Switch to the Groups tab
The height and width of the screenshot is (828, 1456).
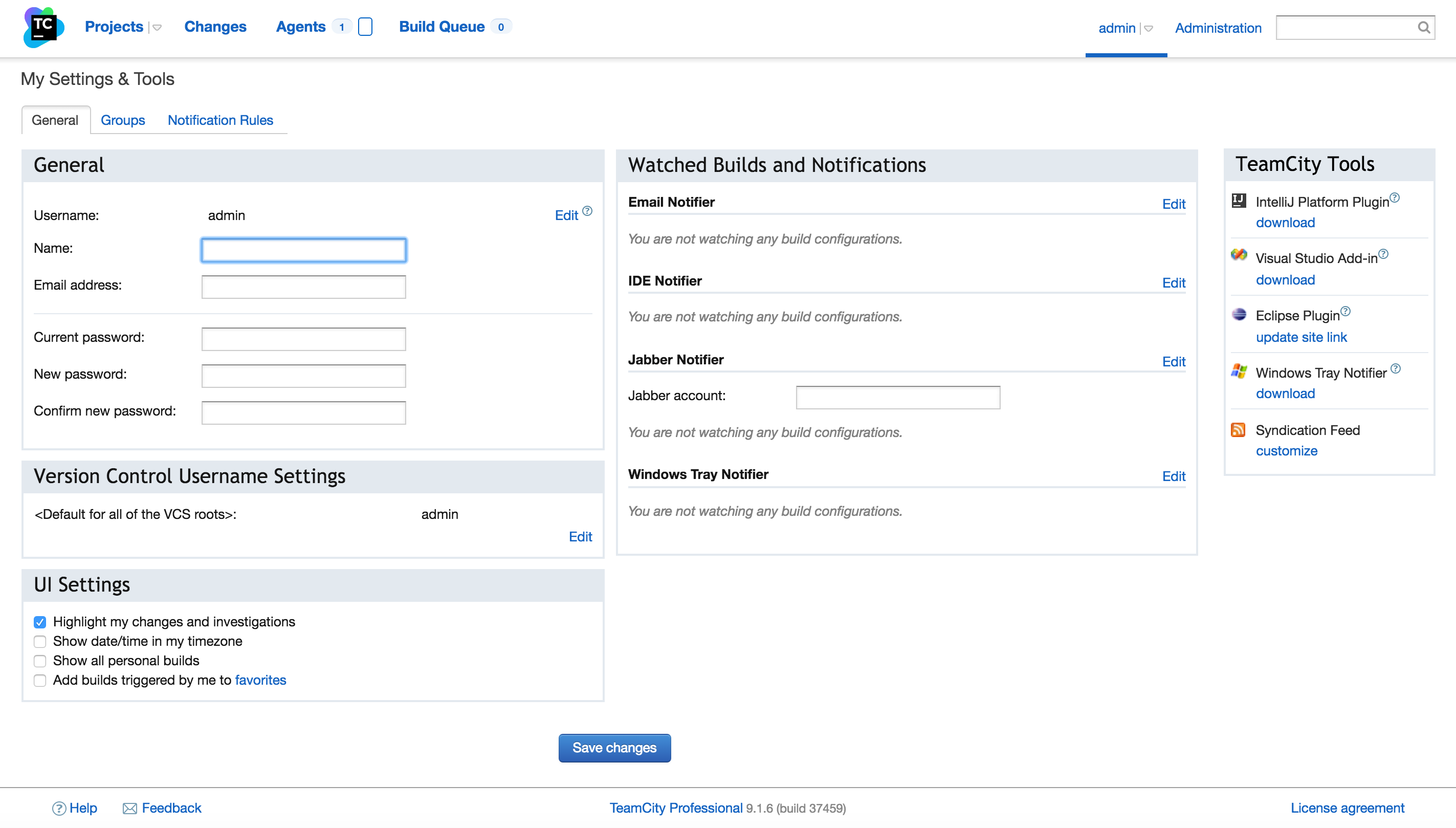[123, 120]
